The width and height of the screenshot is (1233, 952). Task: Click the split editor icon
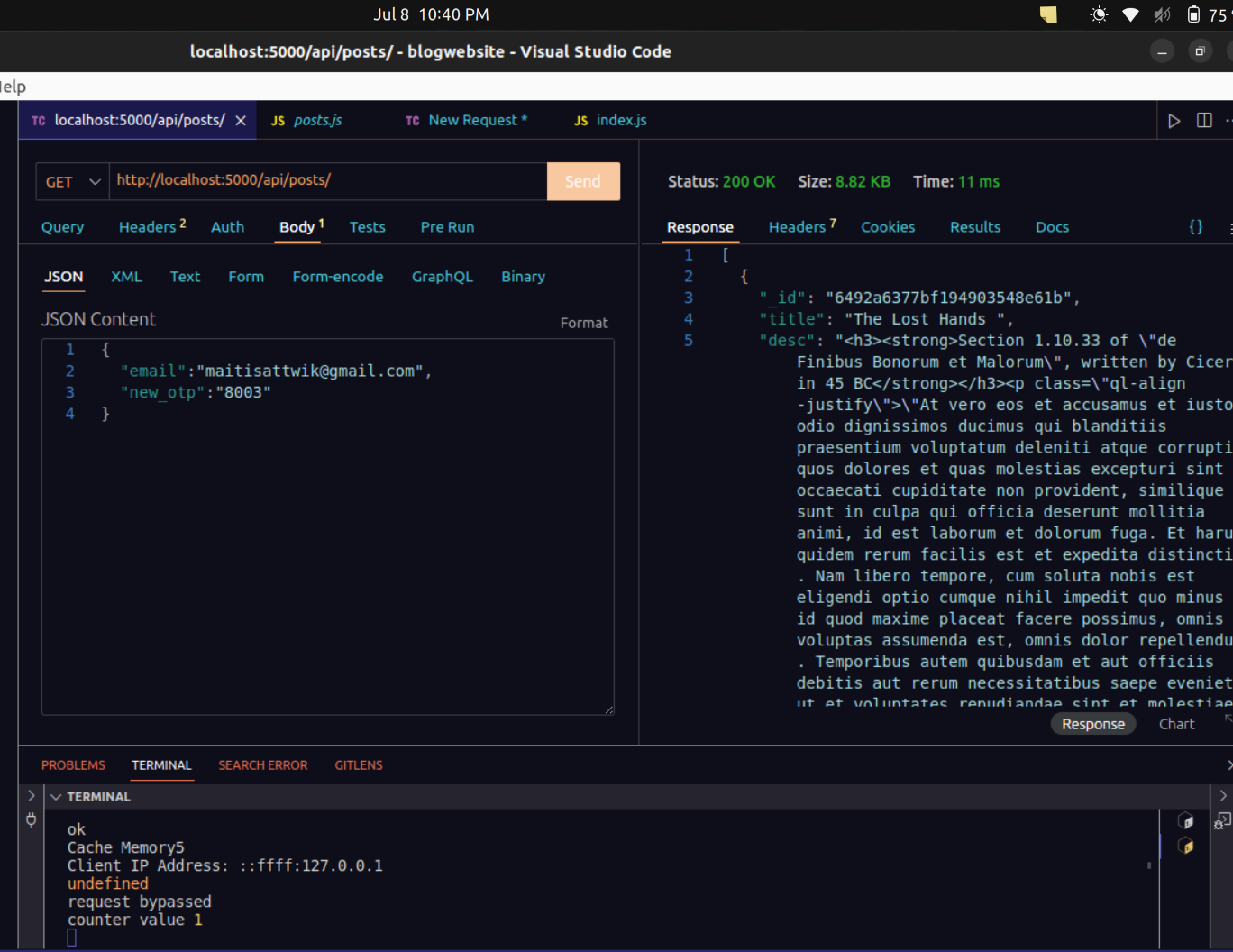click(1204, 121)
